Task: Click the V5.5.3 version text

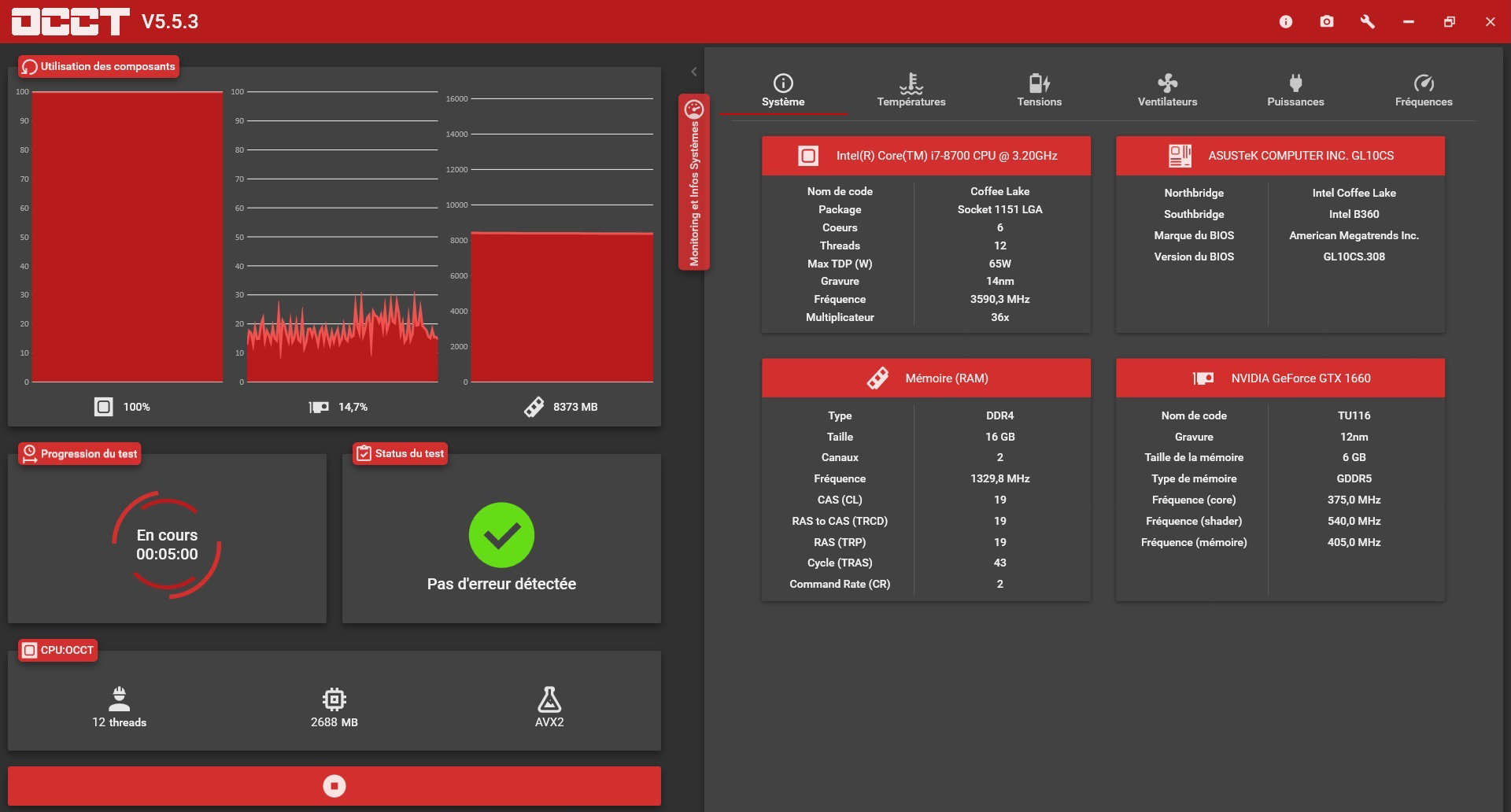Action: 170,22
